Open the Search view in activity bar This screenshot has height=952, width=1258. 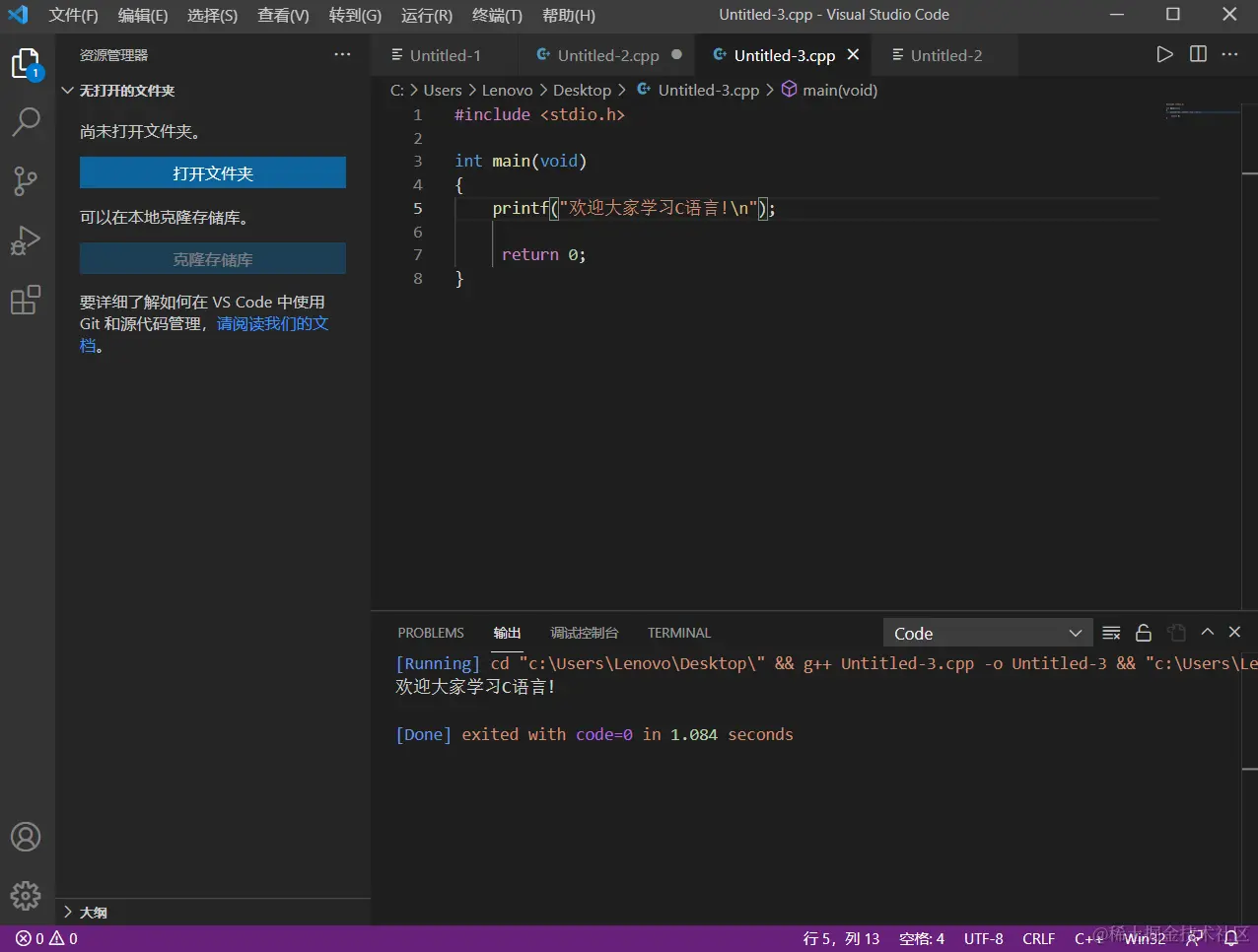26,122
